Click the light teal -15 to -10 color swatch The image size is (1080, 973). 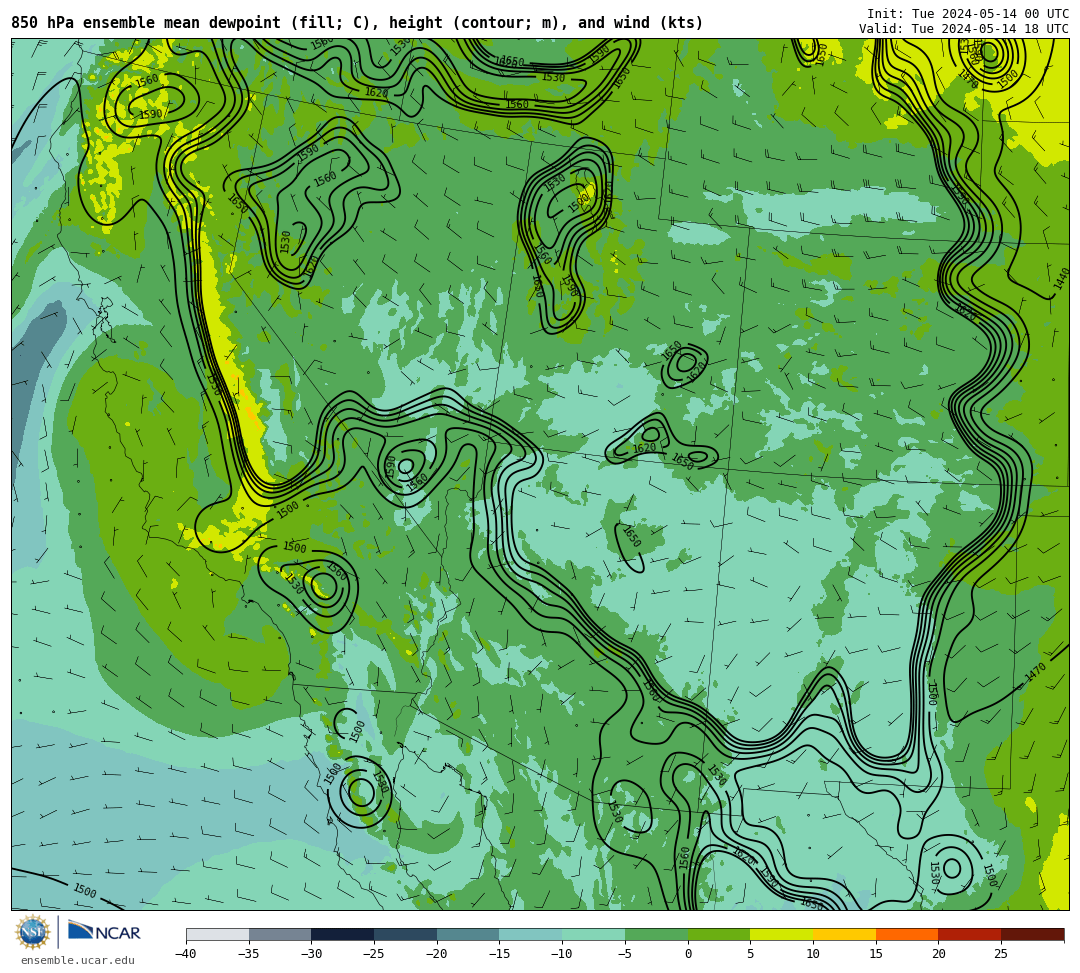531,934
